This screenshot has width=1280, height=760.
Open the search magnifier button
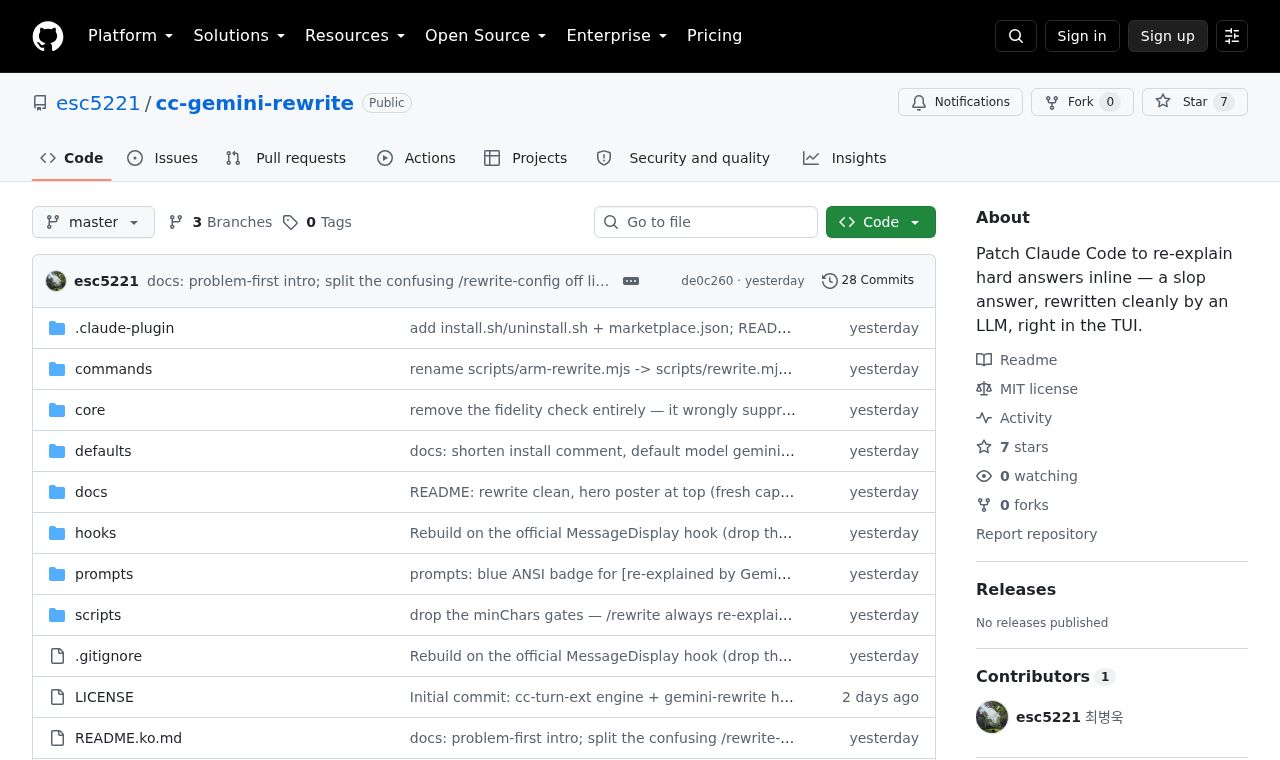click(1016, 36)
